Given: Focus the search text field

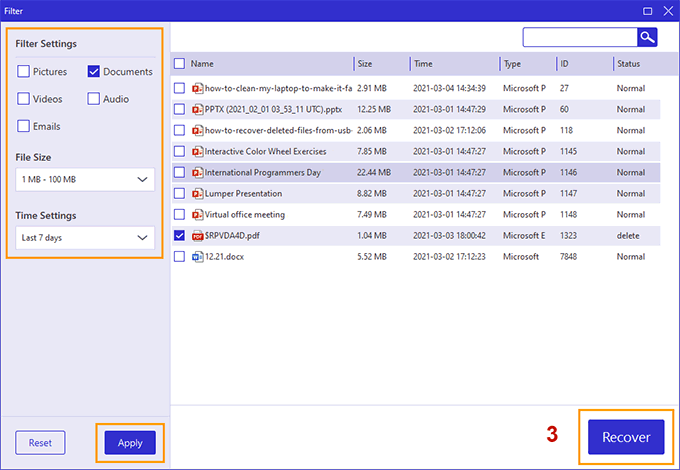Looking at the screenshot, I should click(580, 37).
